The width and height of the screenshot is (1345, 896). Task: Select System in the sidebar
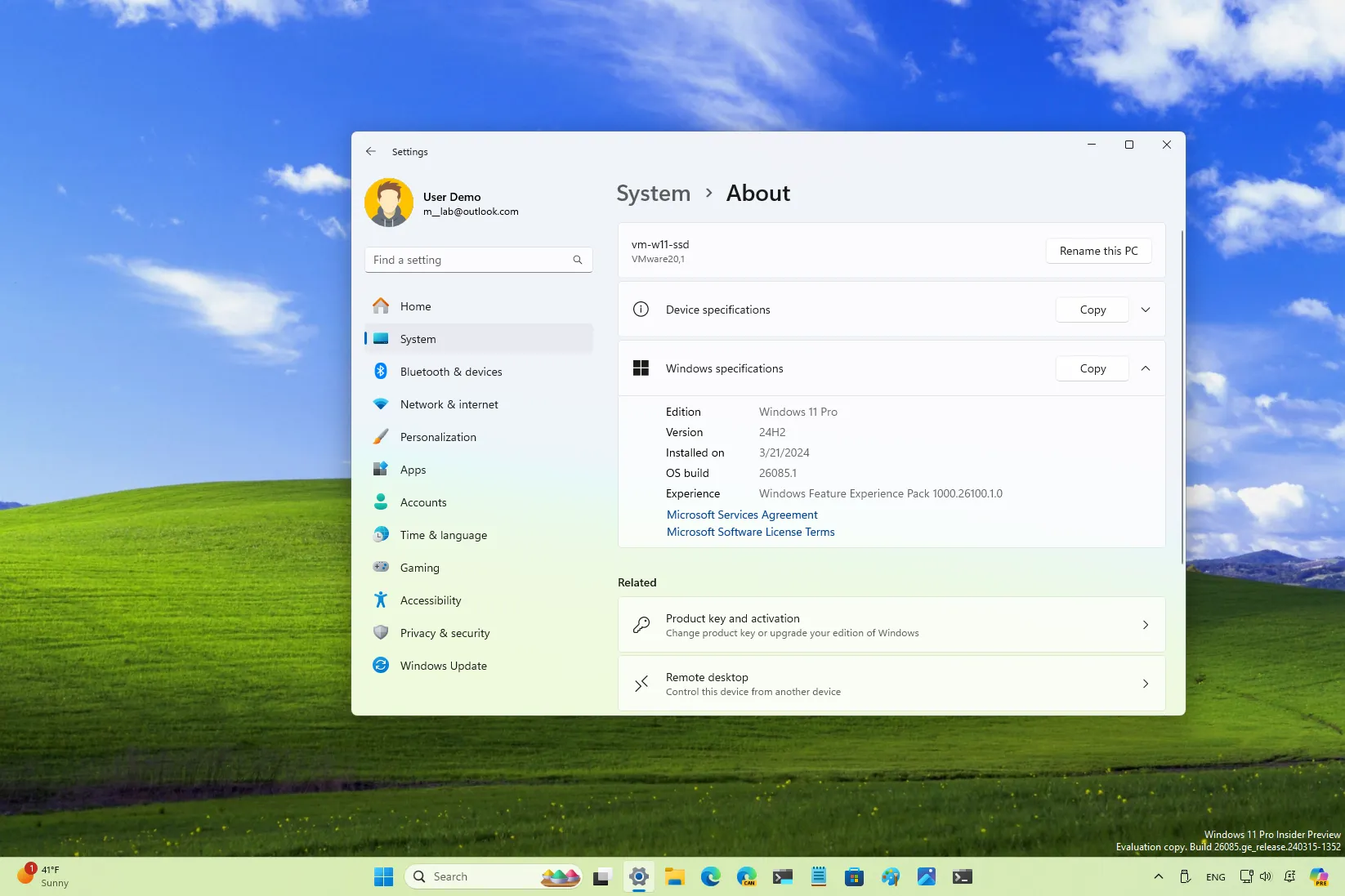pyautogui.click(x=479, y=339)
